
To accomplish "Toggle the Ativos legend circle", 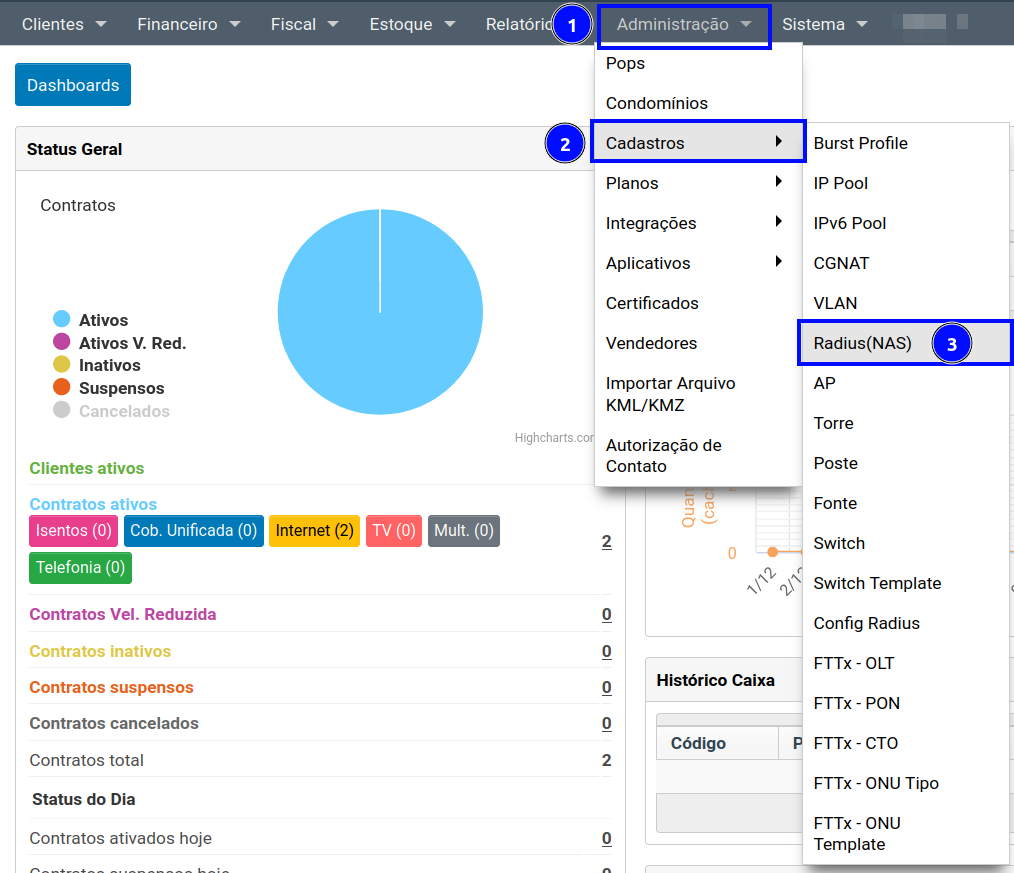I will [x=62, y=320].
